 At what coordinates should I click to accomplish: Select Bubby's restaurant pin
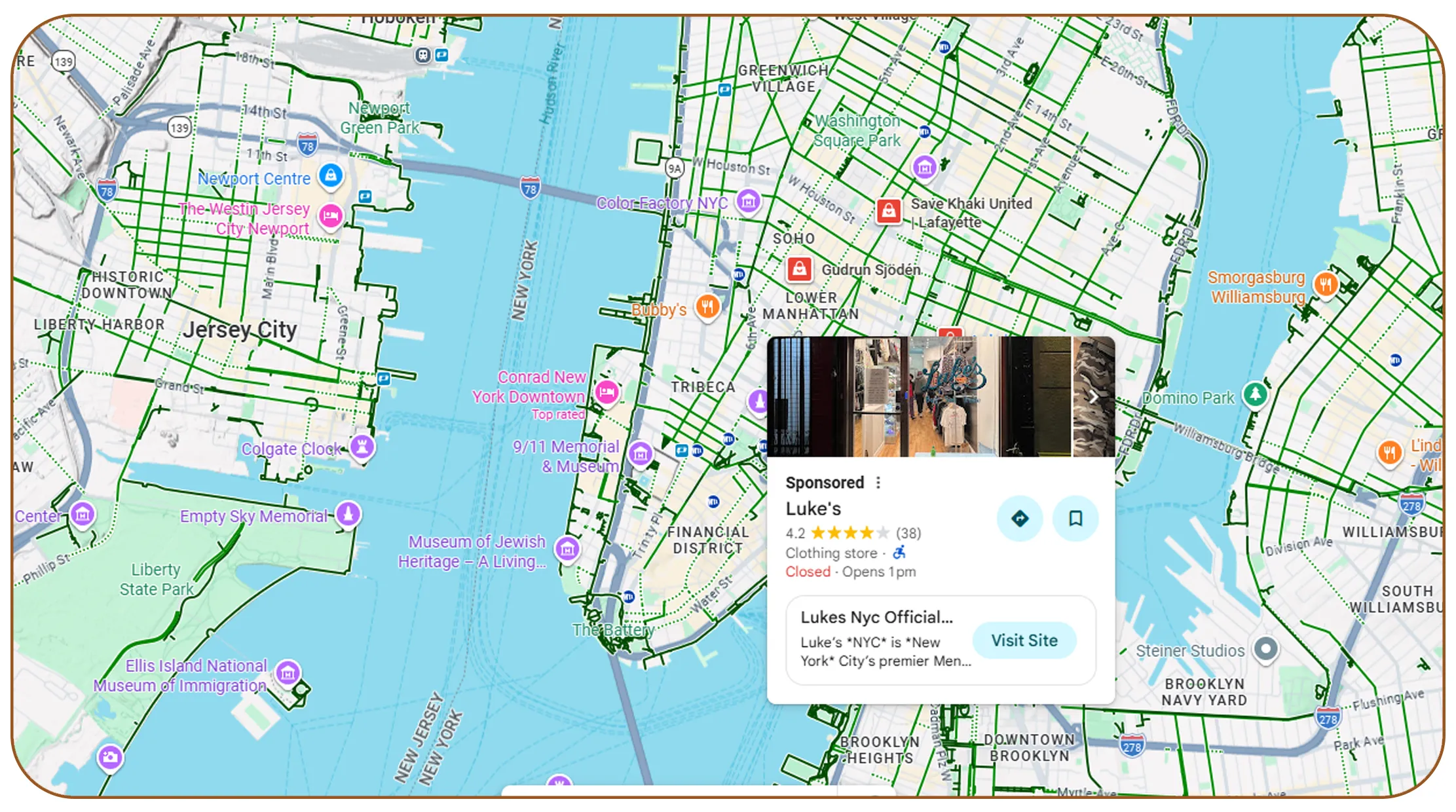[707, 306]
